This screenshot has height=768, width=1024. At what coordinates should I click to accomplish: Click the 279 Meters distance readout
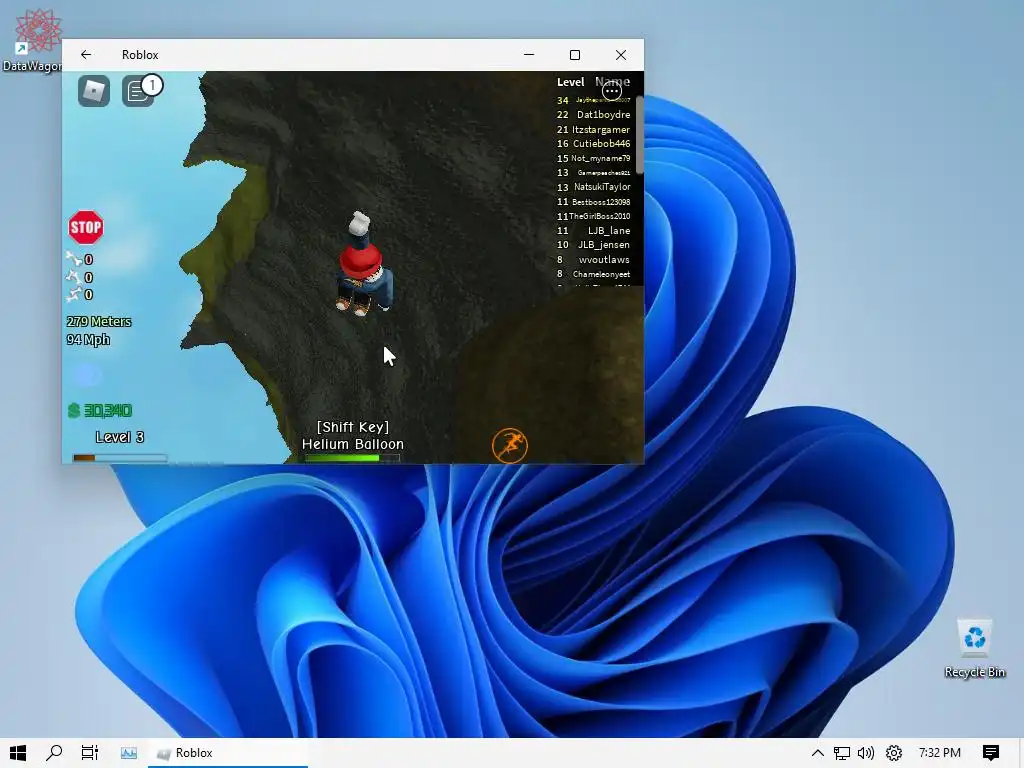pos(99,321)
